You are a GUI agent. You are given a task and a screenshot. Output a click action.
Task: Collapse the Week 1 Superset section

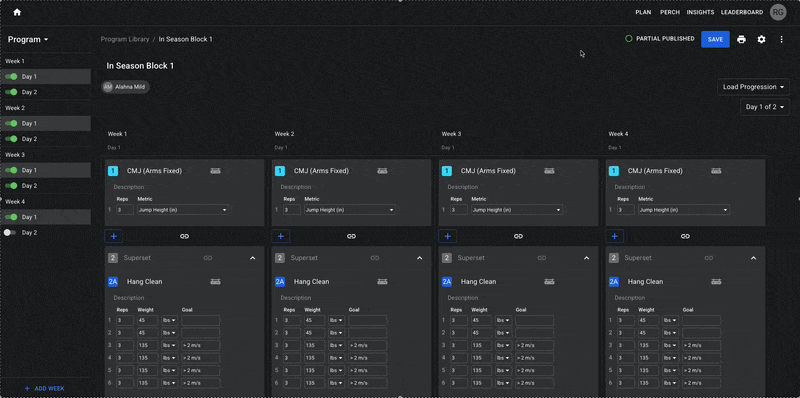click(x=253, y=258)
